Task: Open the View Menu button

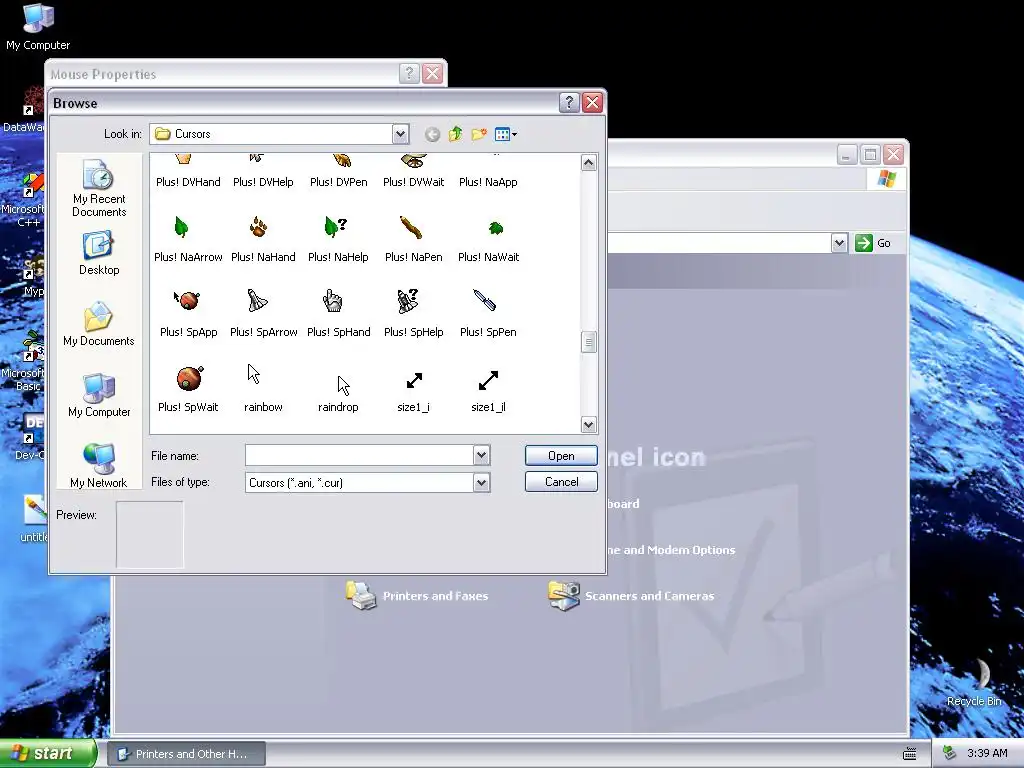Action: tap(505, 135)
